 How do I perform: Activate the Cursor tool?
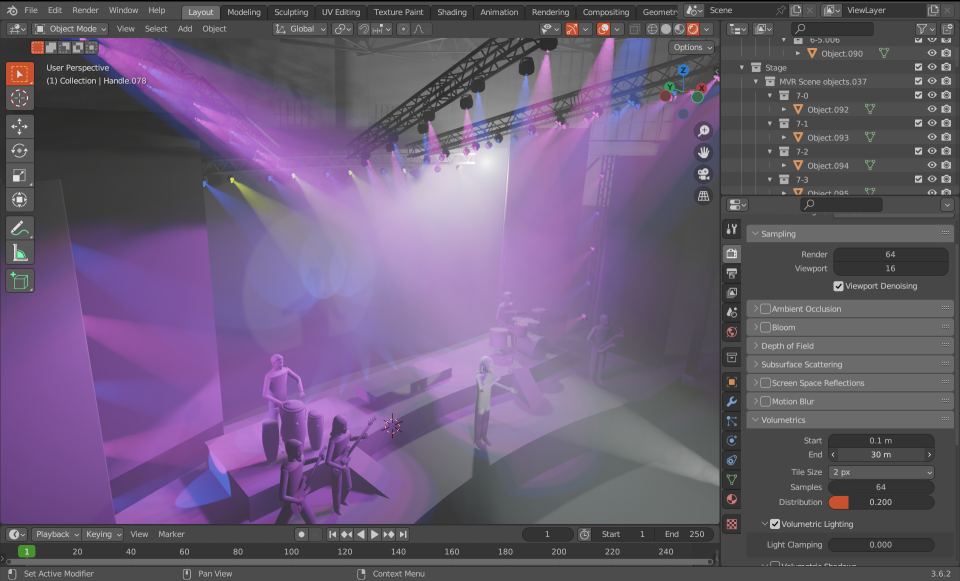point(20,98)
